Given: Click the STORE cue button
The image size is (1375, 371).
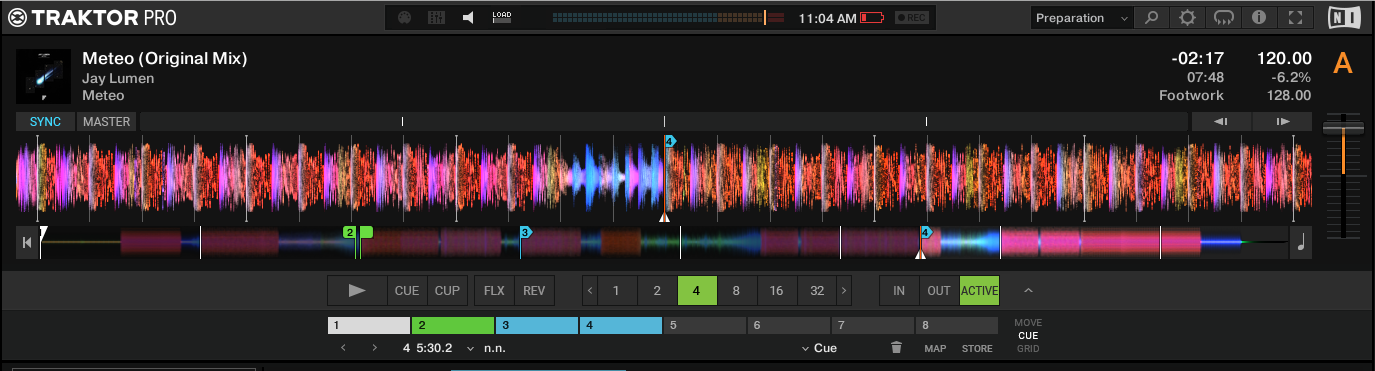Looking at the screenshot, I should pyautogui.click(x=977, y=349).
